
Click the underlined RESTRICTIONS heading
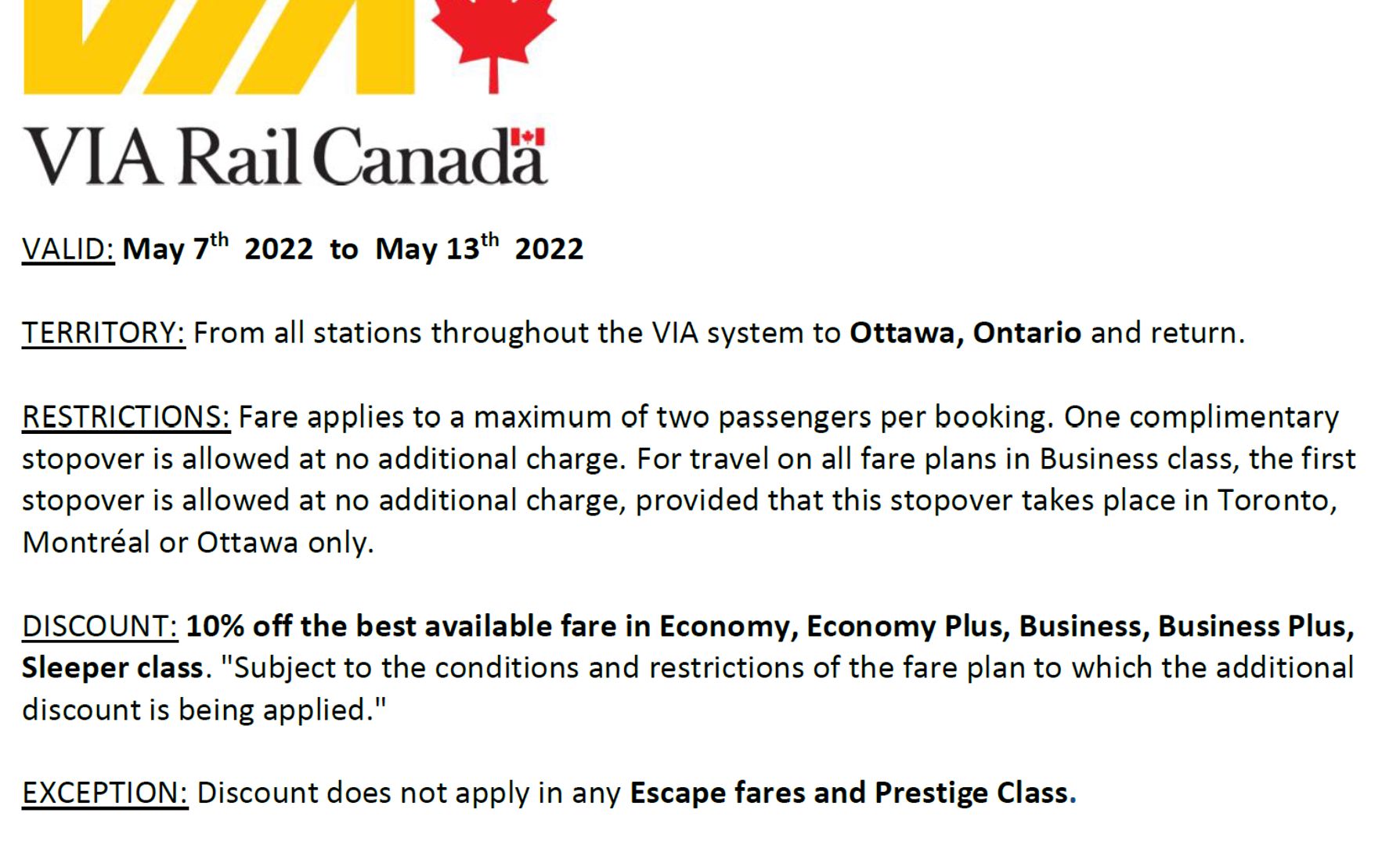(125, 417)
